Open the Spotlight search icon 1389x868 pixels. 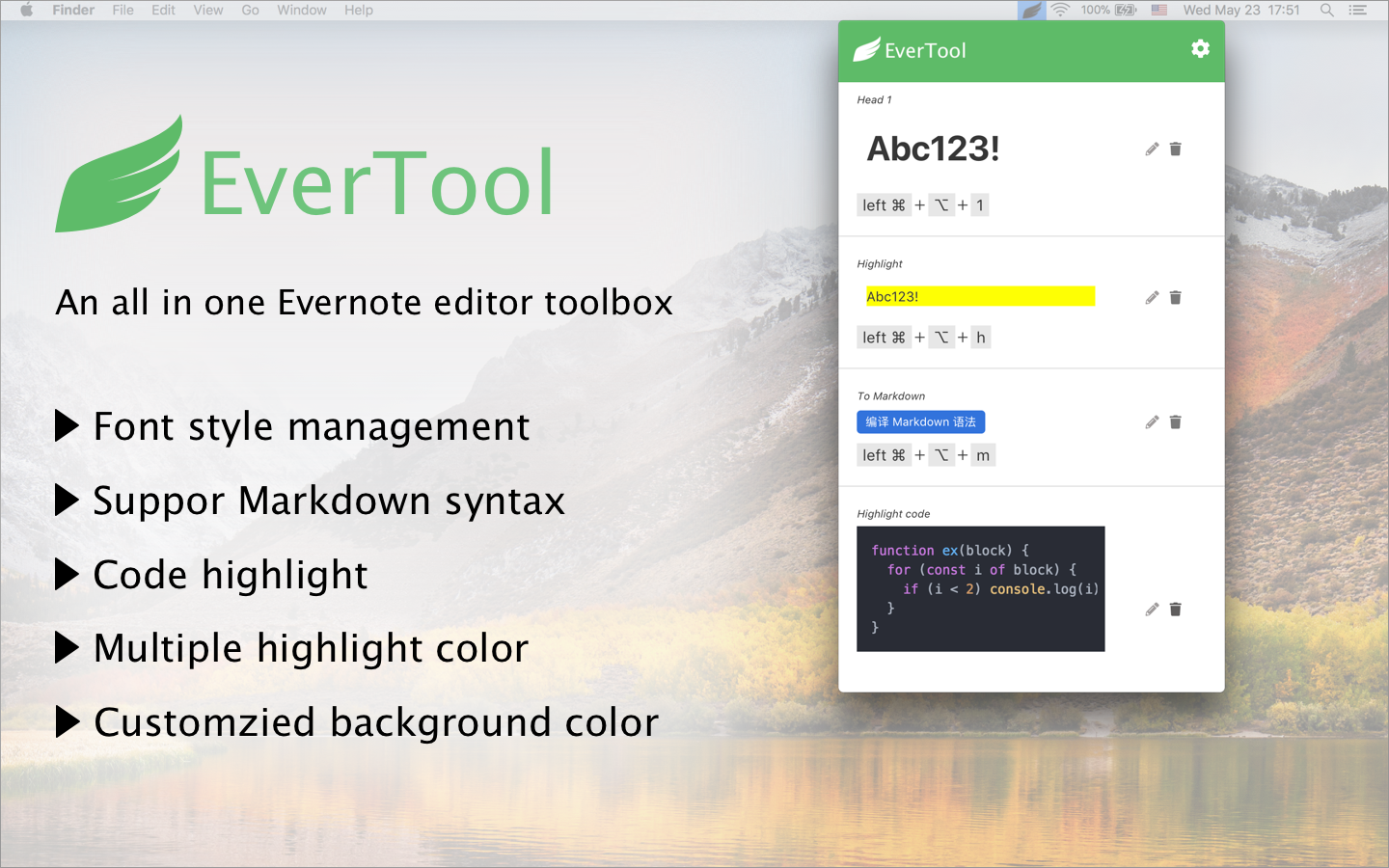pyautogui.click(x=1327, y=11)
